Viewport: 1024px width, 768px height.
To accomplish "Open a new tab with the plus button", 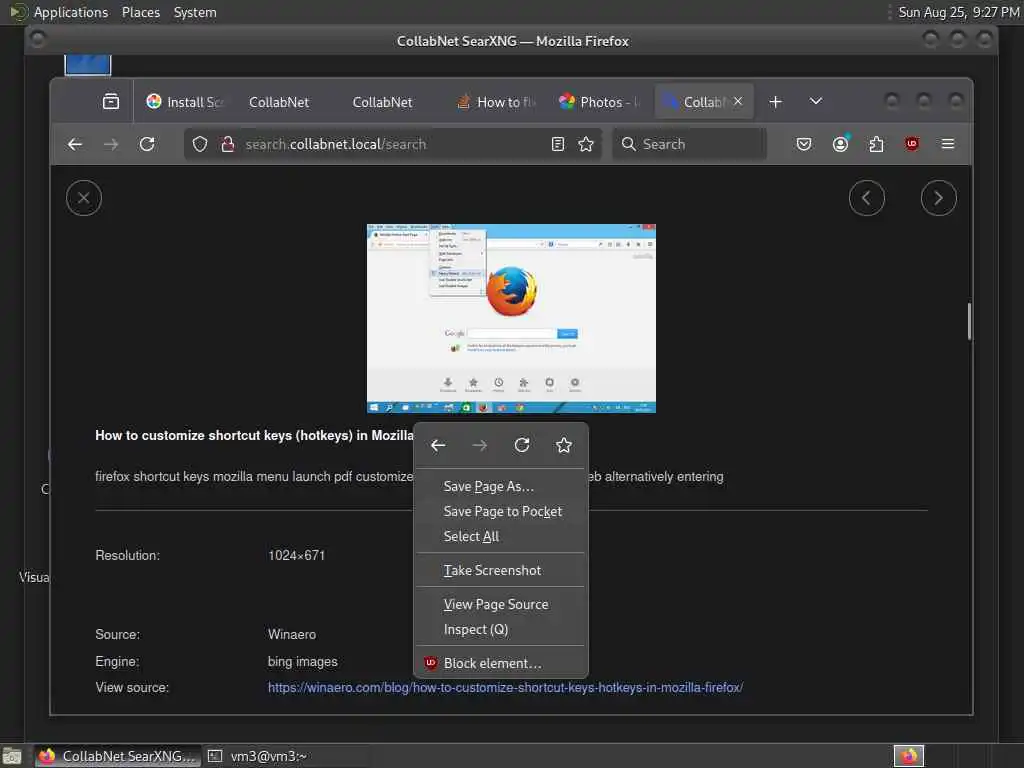I will pos(775,102).
